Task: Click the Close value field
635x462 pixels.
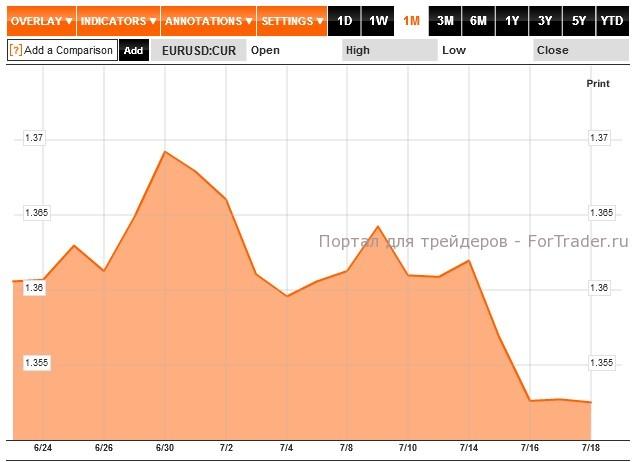Action: pyautogui.click(x=580, y=50)
